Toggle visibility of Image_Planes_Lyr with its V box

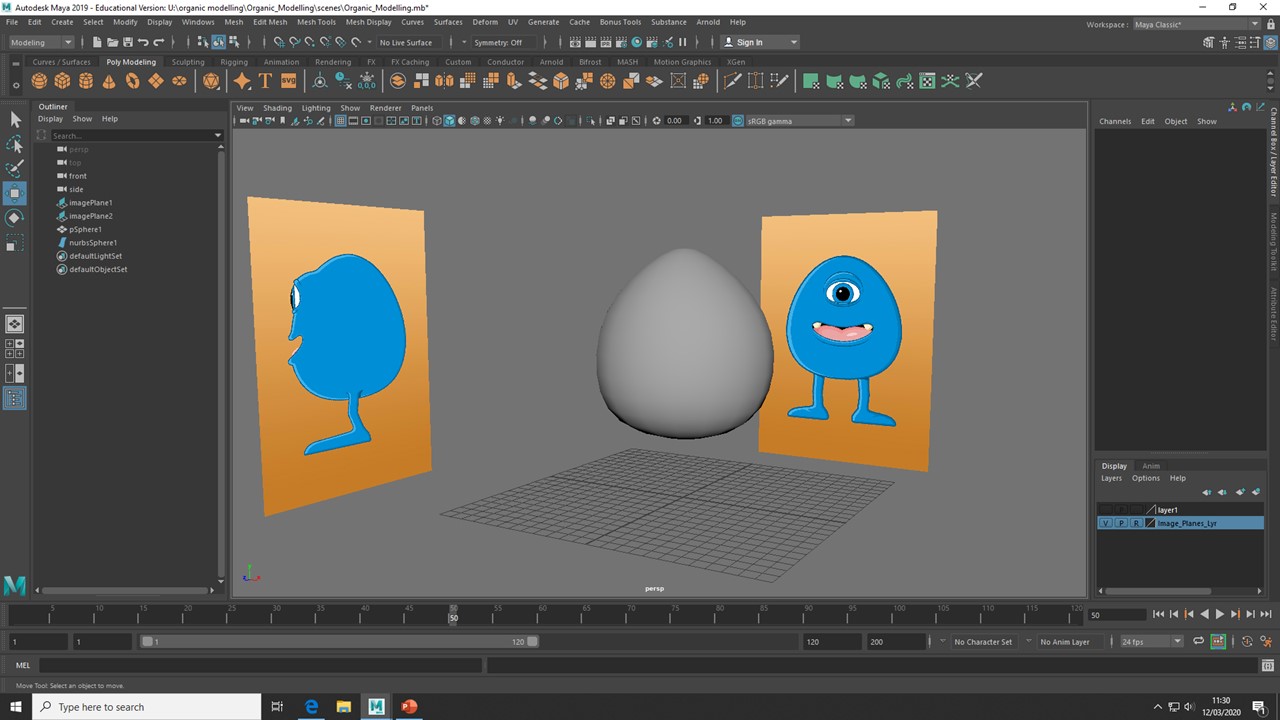click(x=1105, y=523)
